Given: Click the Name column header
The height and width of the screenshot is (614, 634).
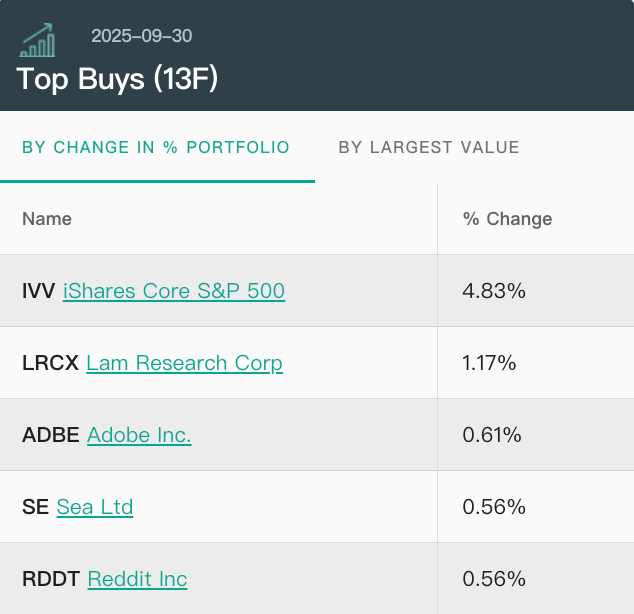Looking at the screenshot, I should (47, 219).
